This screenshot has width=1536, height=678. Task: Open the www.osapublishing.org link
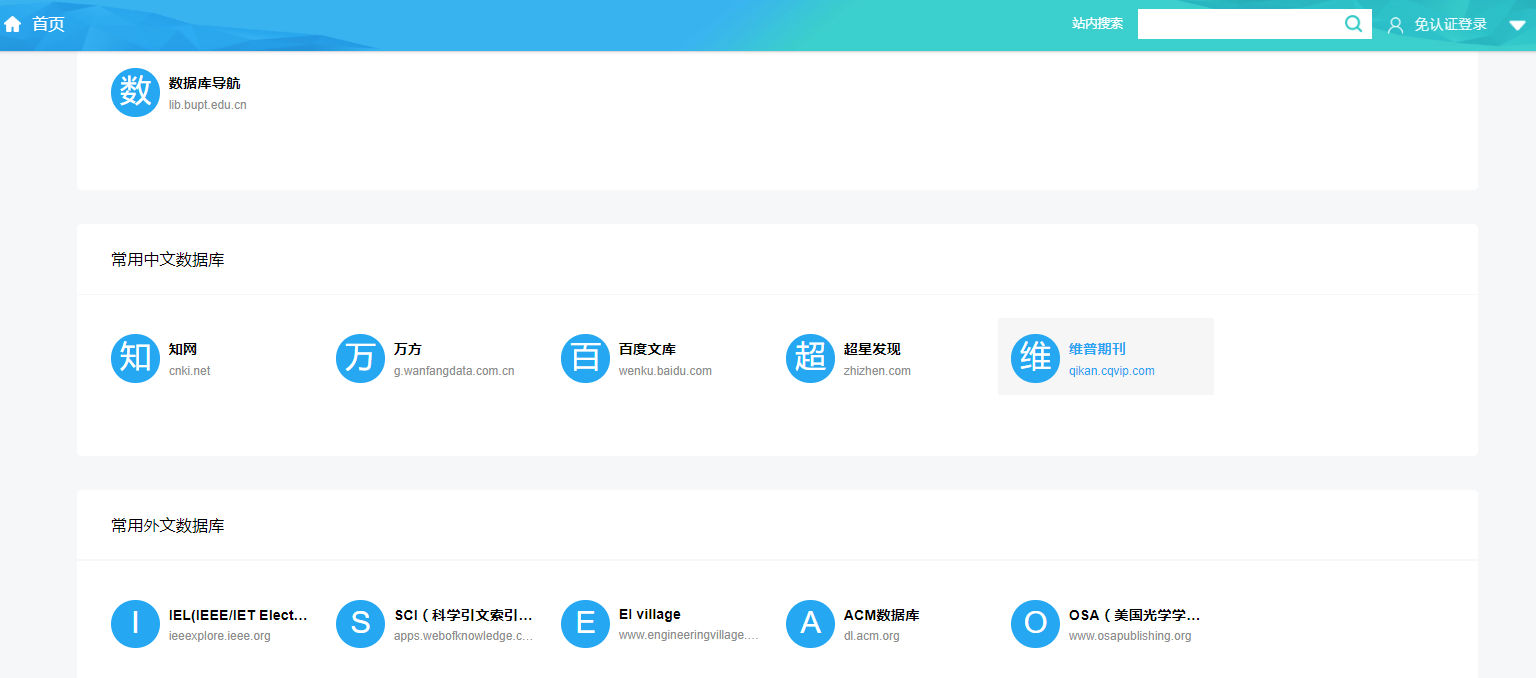1129,636
